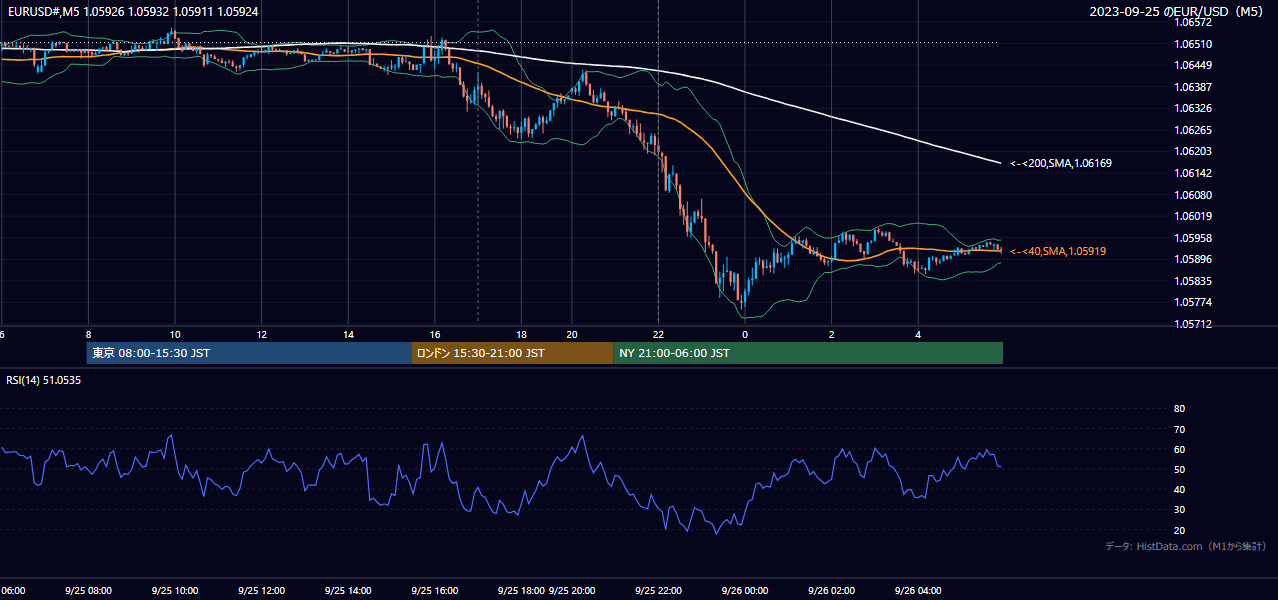Click hour label 8 under price chart
This screenshot has width=1278, height=600.
coord(88,334)
